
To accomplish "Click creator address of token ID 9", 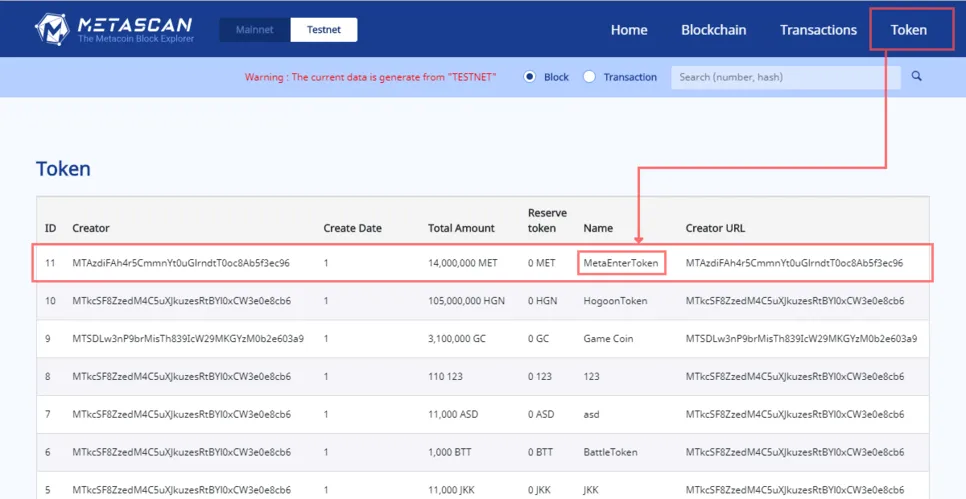I will [x=188, y=338].
